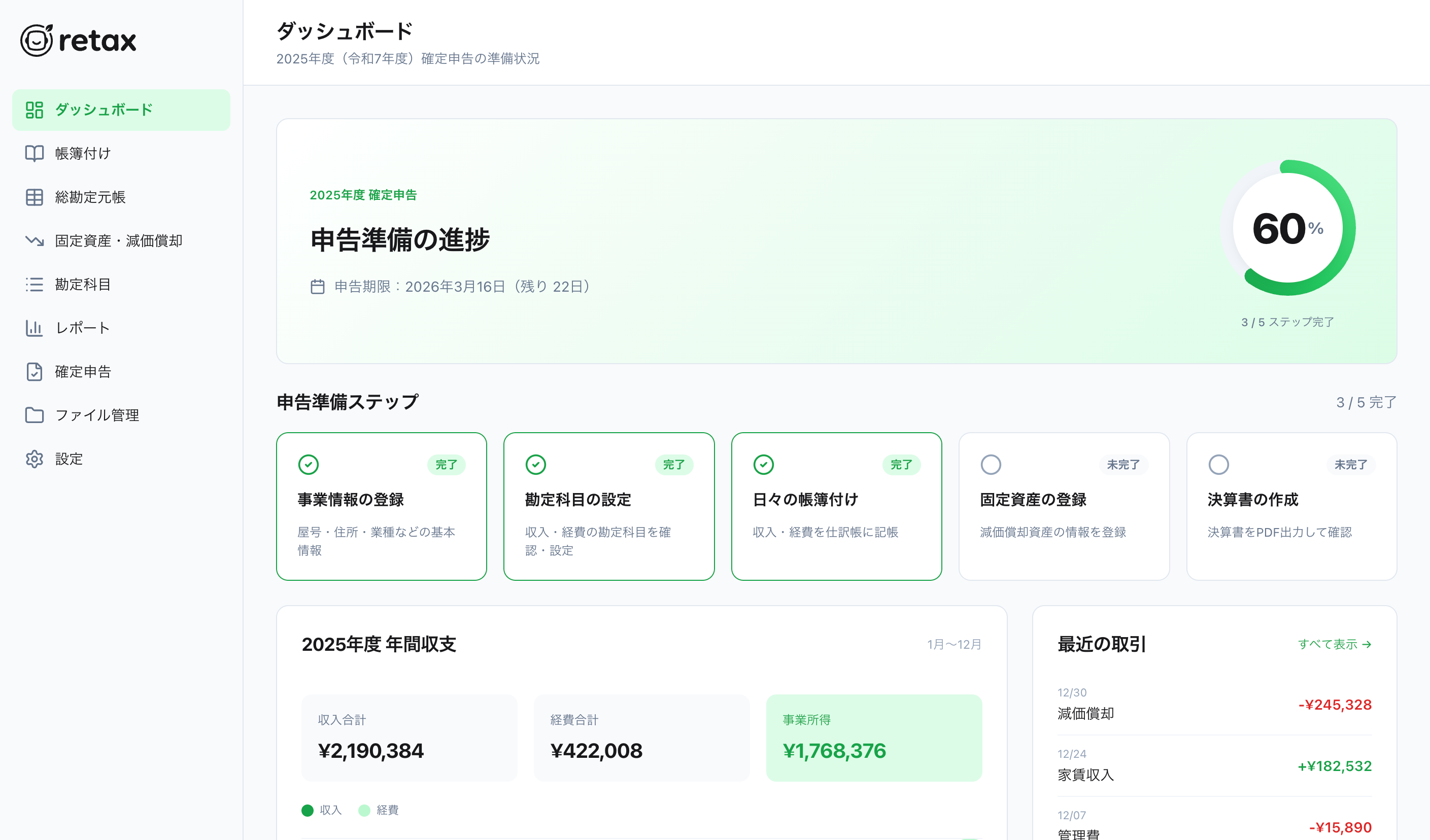Select the 固定資産・減価償却 sidebar icon
This screenshot has width=1430, height=840.
pyautogui.click(x=34, y=240)
